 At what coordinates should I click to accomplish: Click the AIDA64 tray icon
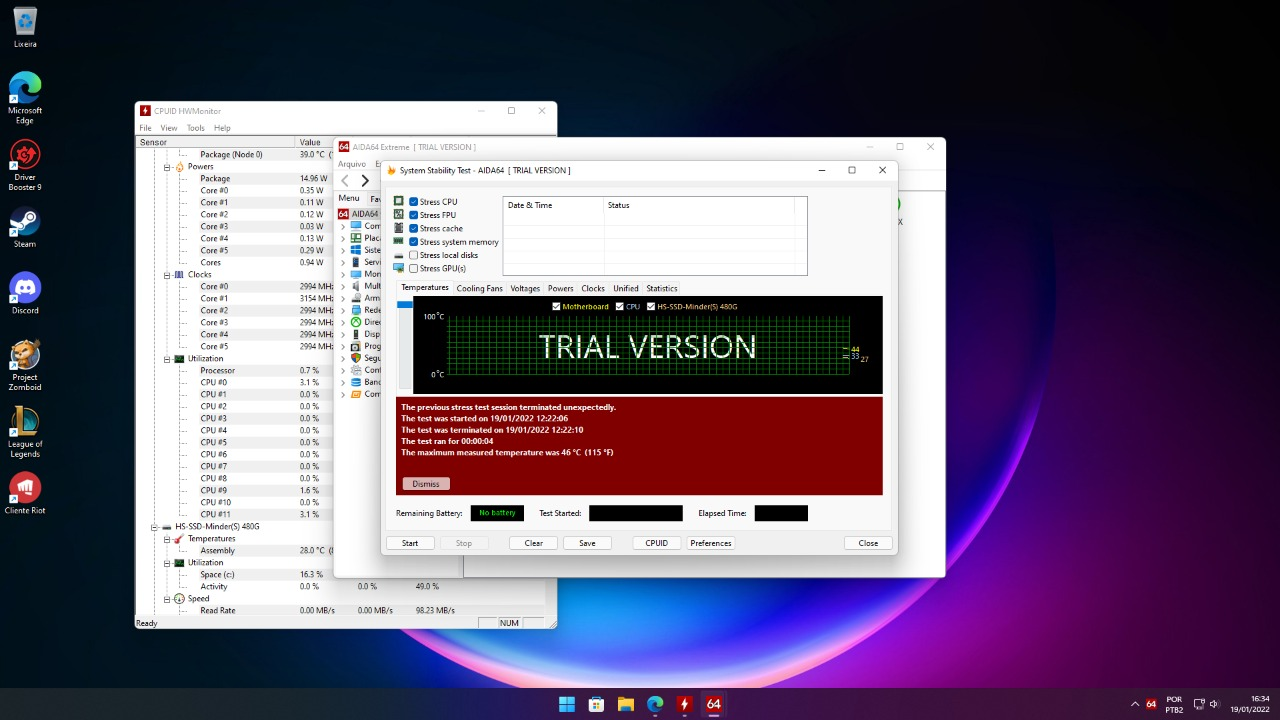click(x=1151, y=704)
